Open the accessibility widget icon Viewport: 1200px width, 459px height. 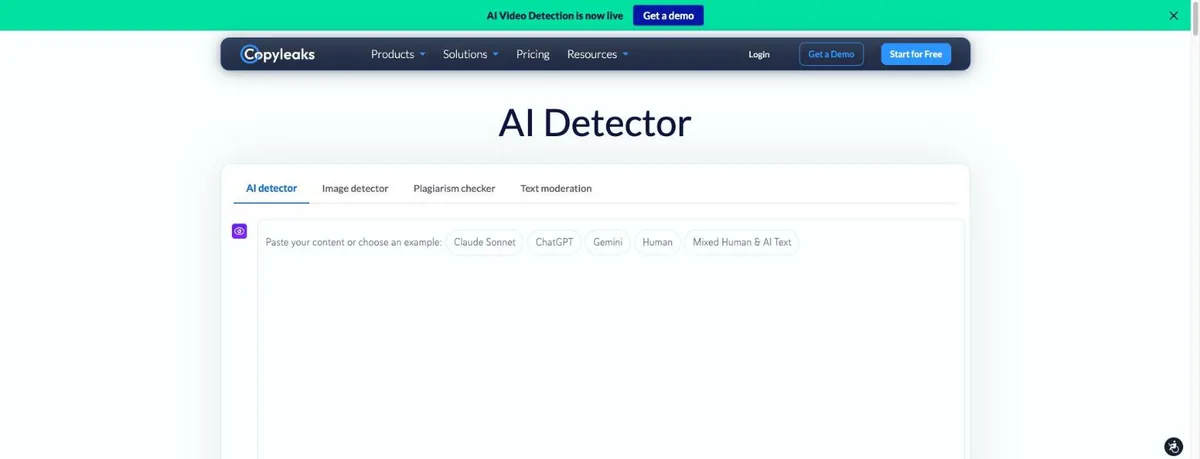pos(1174,446)
